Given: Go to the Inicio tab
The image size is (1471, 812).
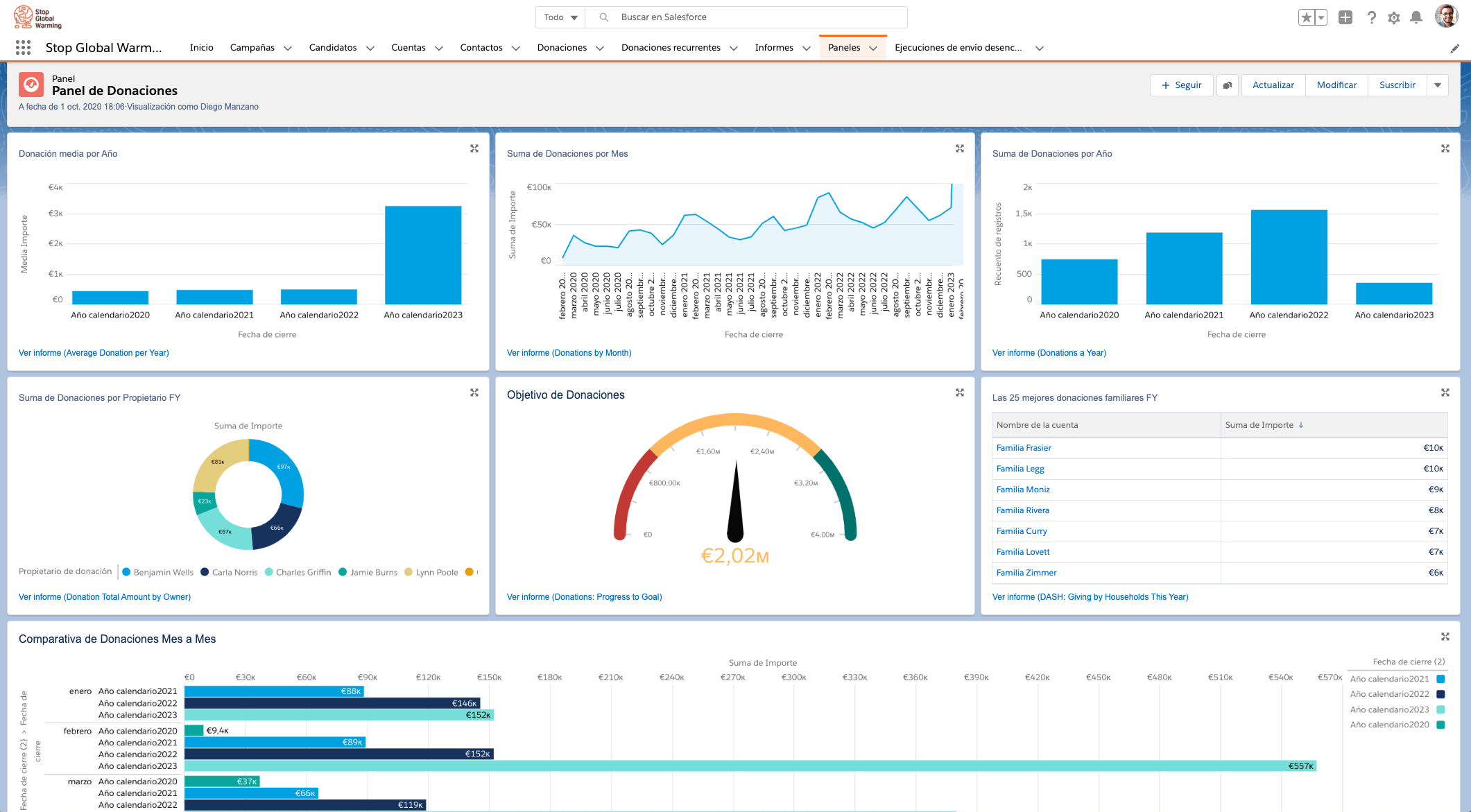Looking at the screenshot, I should point(202,48).
